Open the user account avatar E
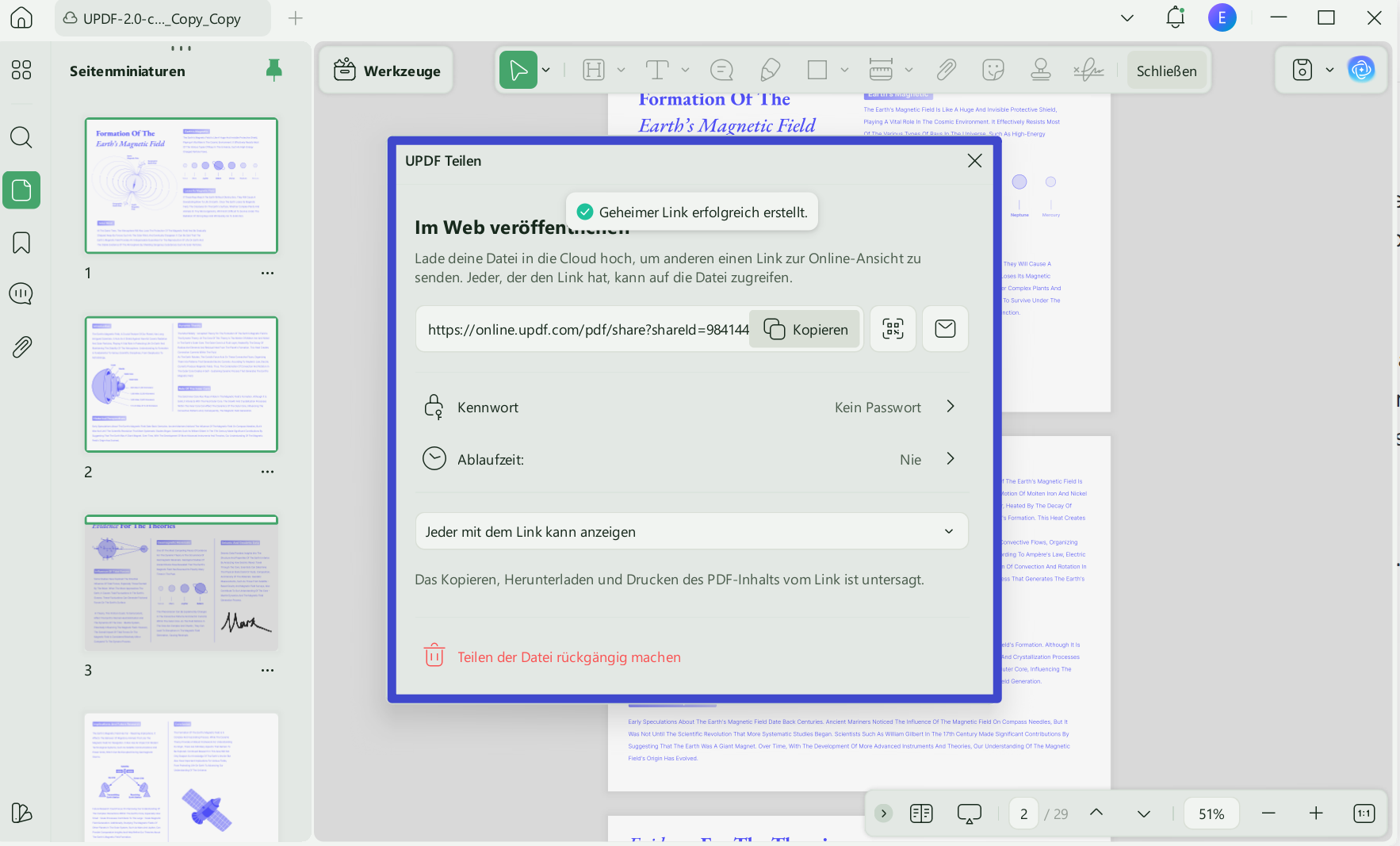This screenshot has width=1400, height=846. [x=1222, y=17]
